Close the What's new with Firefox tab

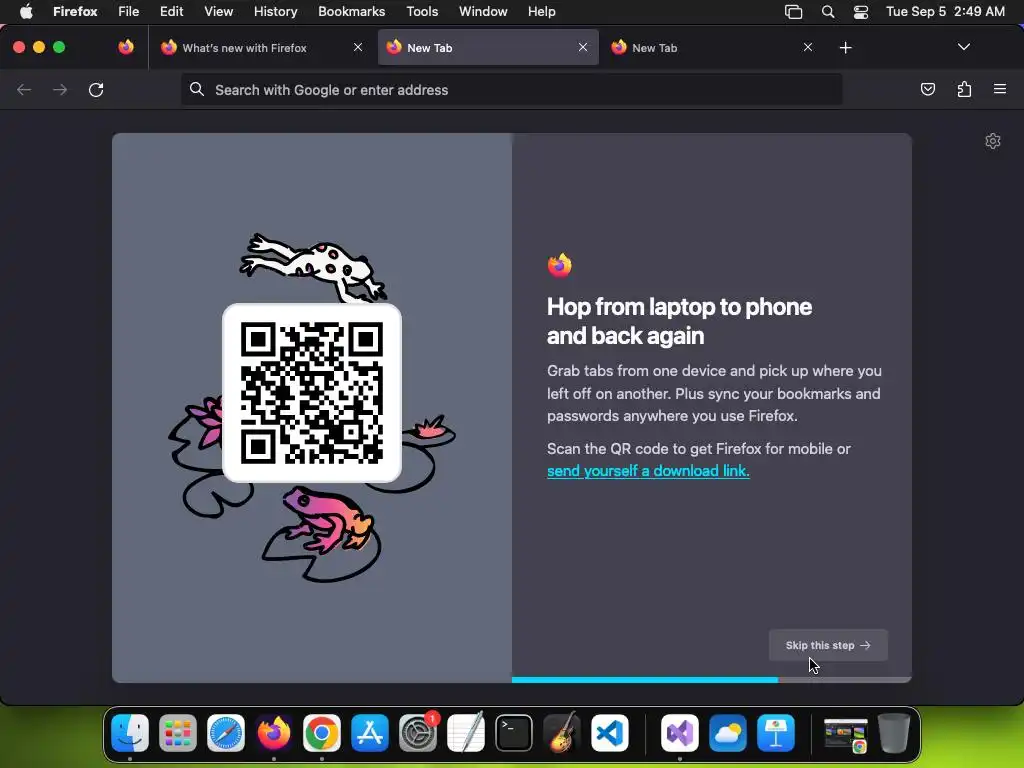coord(358,47)
